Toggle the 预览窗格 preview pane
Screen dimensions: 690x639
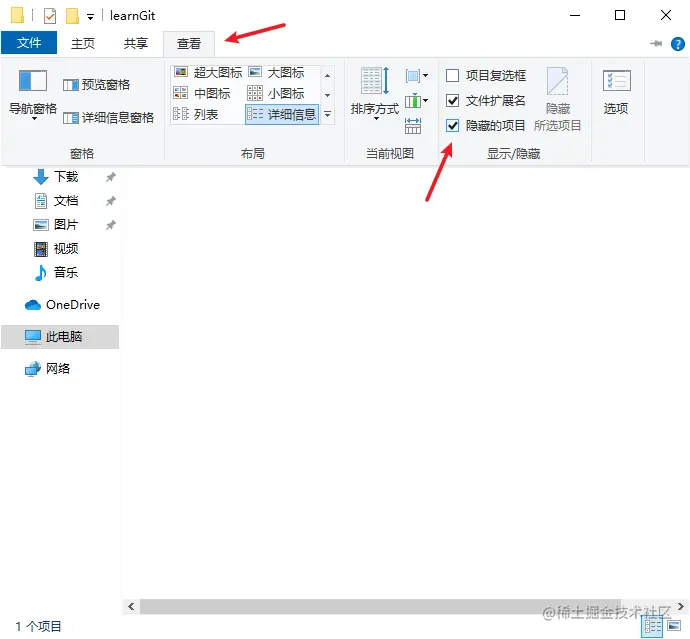pyautogui.click(x=96, y=84)
